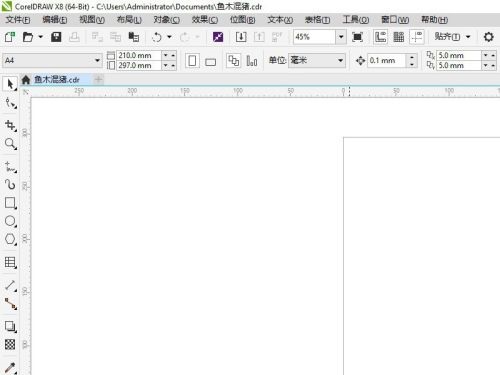Open the File menu
500x375 pixels.
(18, 20)
